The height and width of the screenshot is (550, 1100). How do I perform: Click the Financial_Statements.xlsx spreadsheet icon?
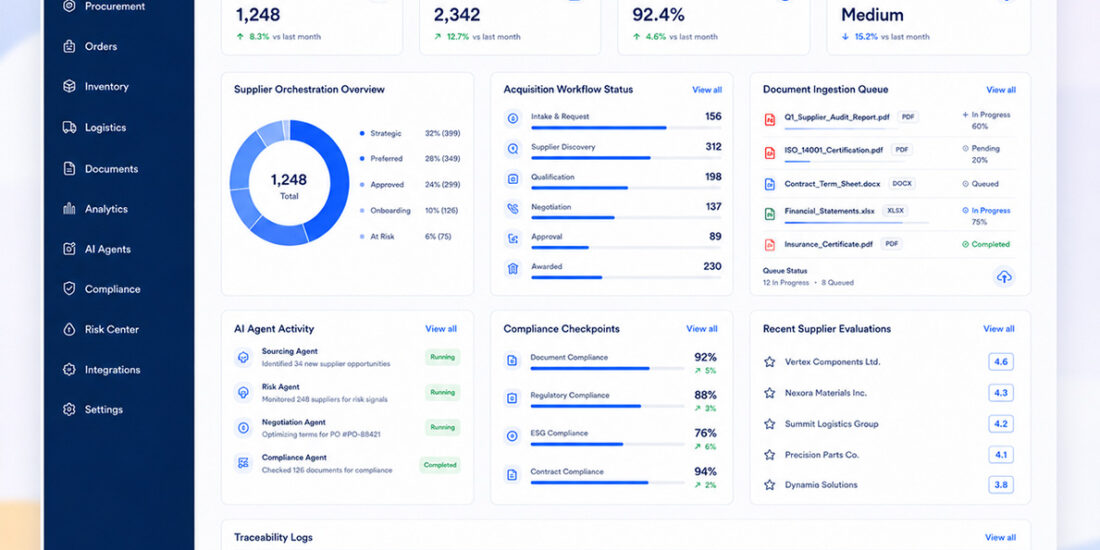click(770, 213)
